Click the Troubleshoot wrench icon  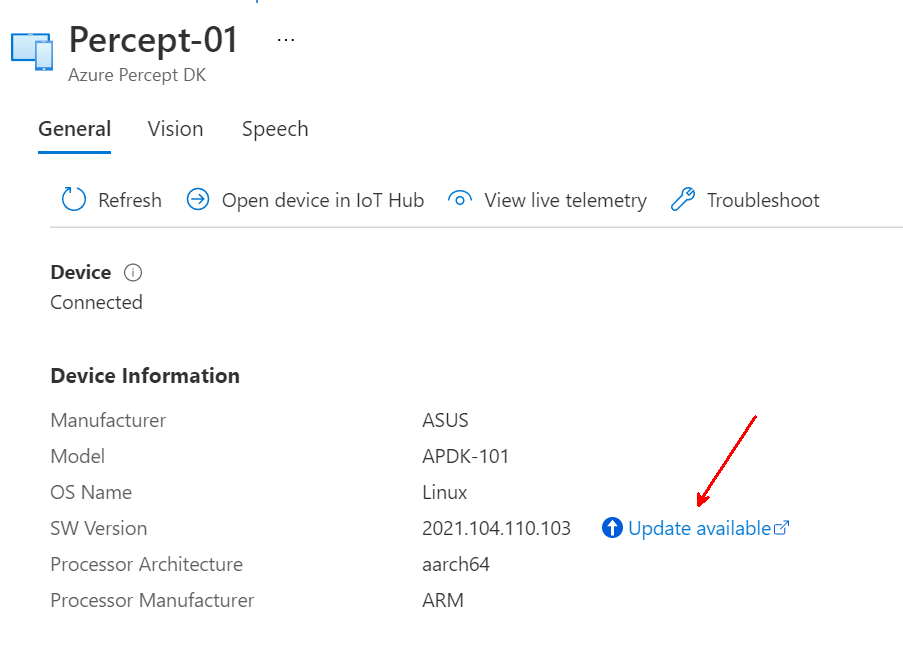pos(683,199)
